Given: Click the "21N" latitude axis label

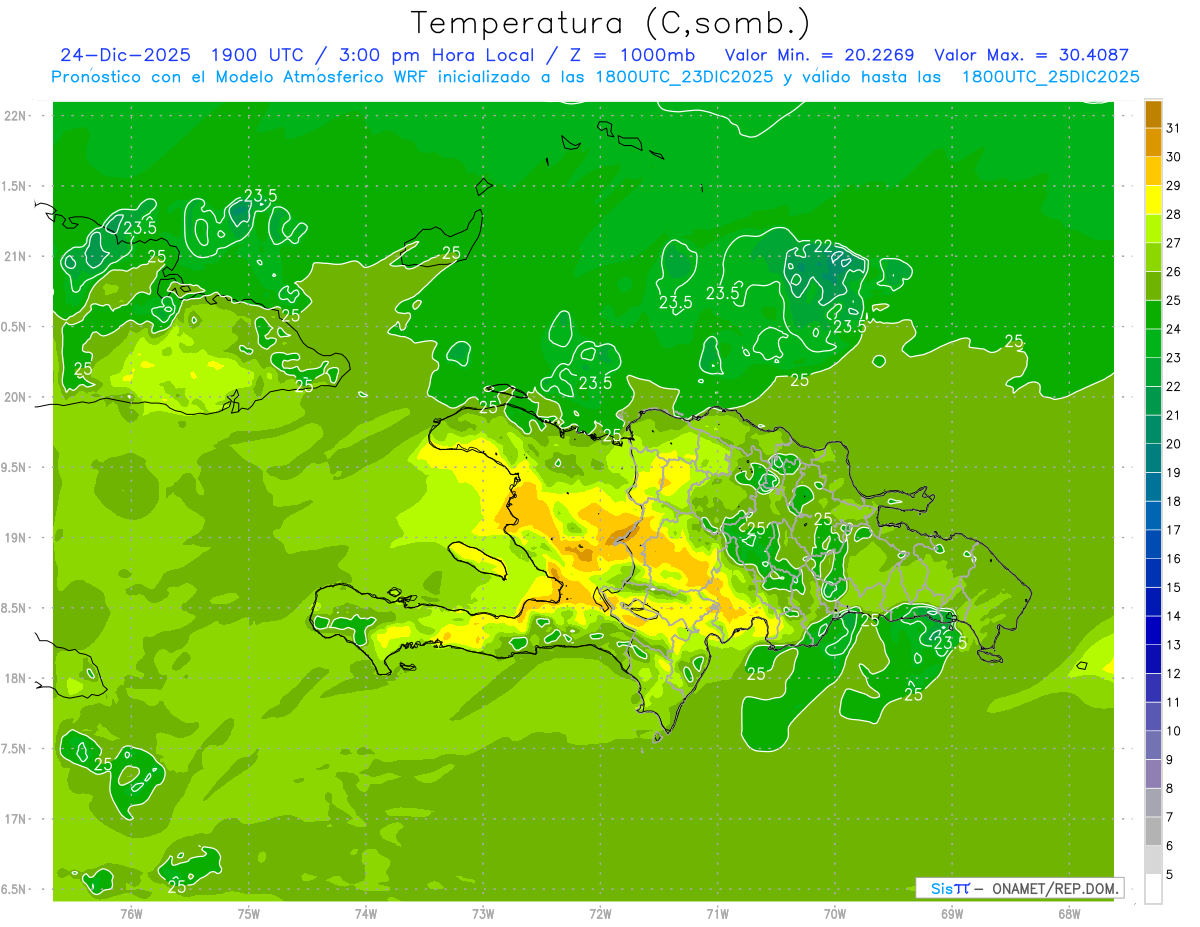Looking at the screenshot, I should pos(15,256).
